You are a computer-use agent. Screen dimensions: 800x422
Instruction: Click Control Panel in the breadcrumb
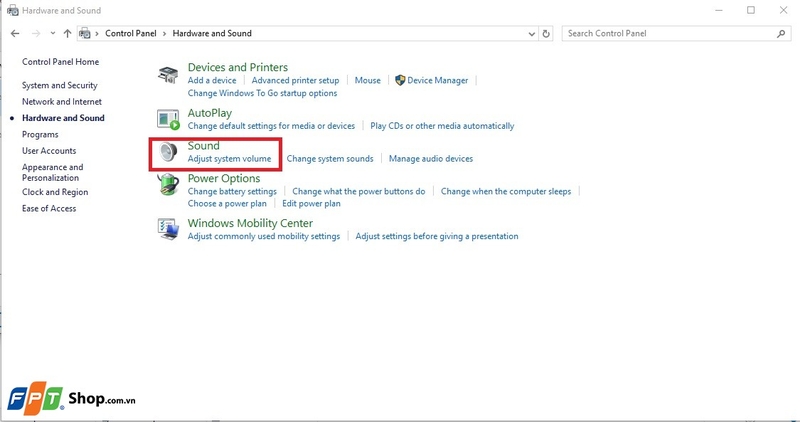[x=131, y=33]
